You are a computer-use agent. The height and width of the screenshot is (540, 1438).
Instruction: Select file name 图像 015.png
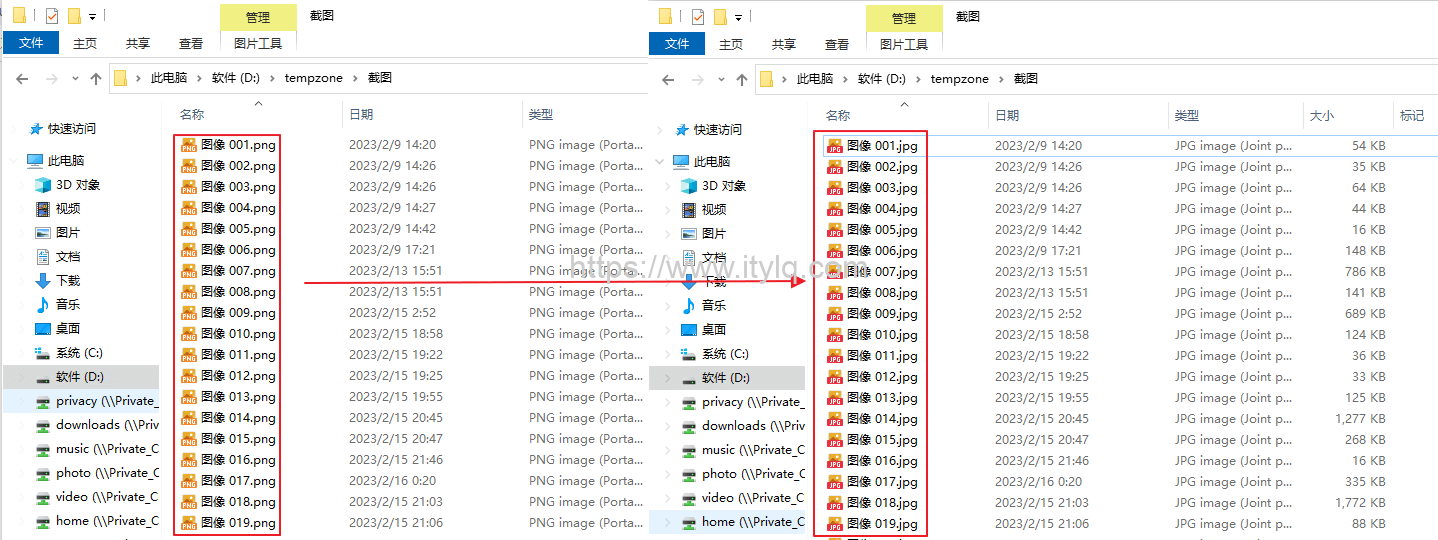coord(238,439)
